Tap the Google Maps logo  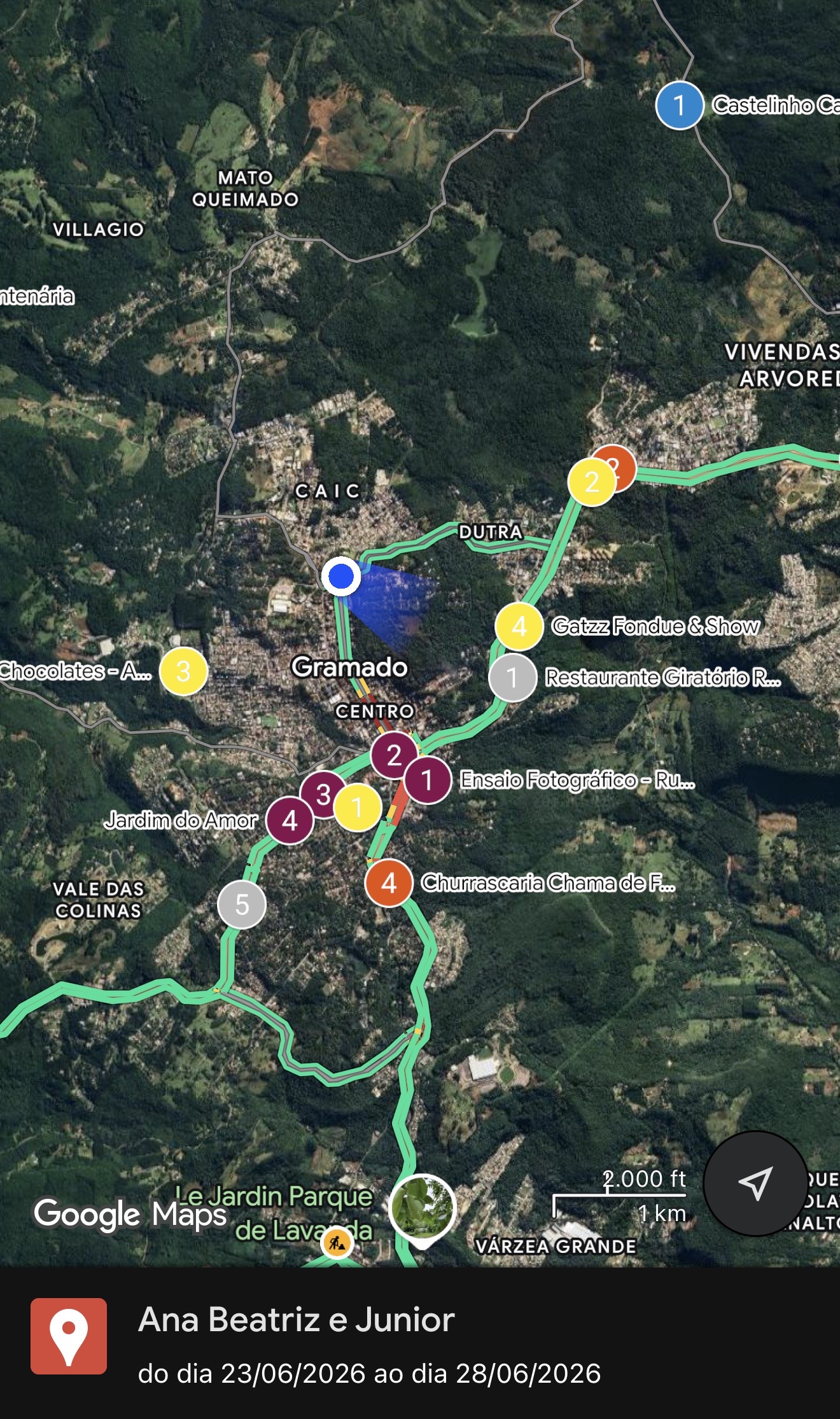(x=130, y=1213)
